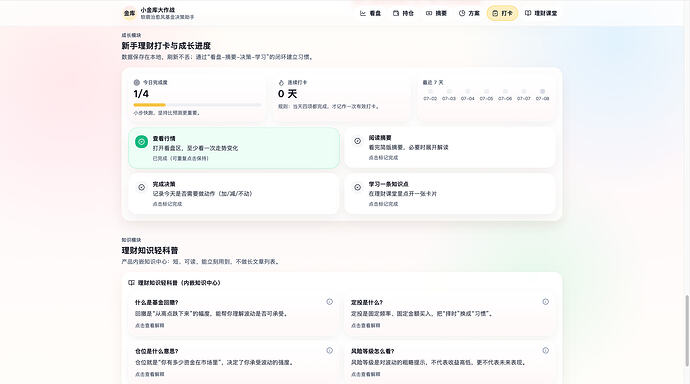Select the highlighted 打卡 nav button
This screenshot has width=690, height=384.
pyautogui.click(x=502, y=13)
